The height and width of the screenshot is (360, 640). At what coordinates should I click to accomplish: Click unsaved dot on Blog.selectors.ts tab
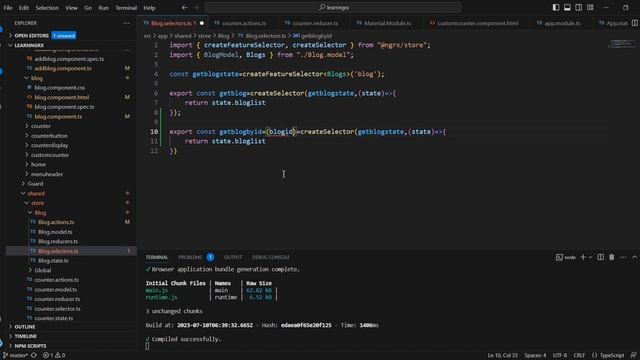(202, 23)
